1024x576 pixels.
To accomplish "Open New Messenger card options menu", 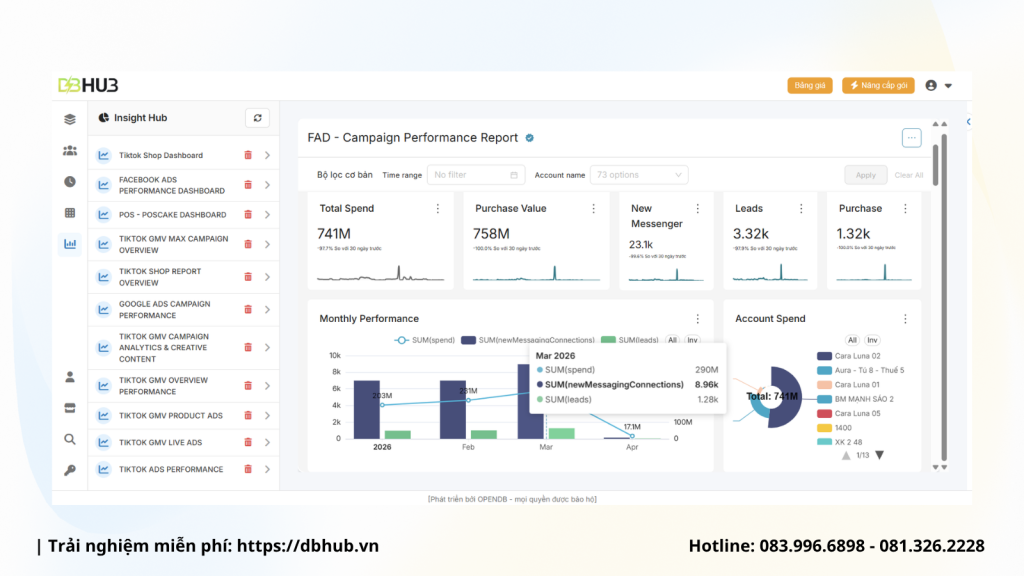I will [697, 208].
